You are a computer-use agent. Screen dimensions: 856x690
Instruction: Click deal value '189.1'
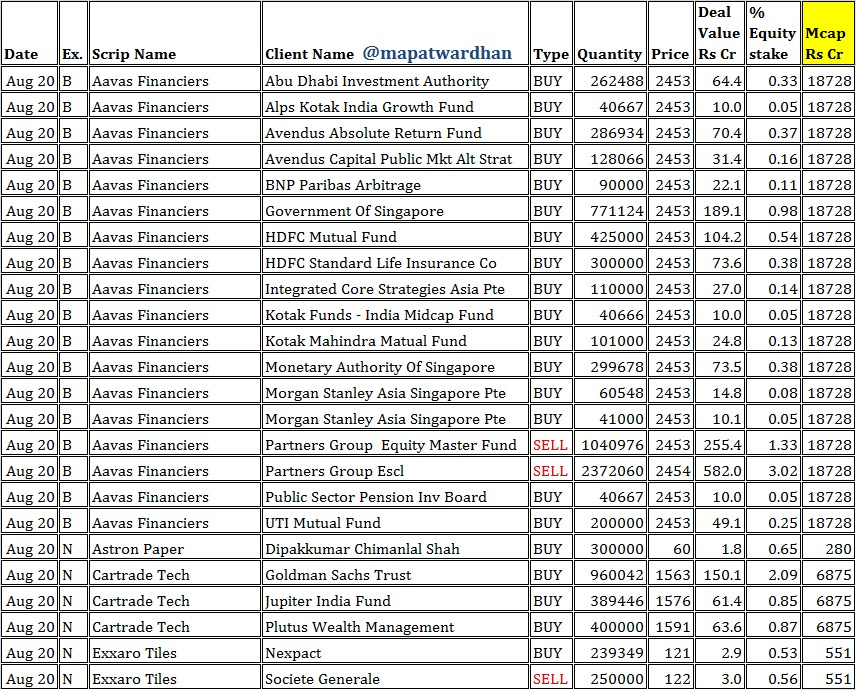(722, 211)
